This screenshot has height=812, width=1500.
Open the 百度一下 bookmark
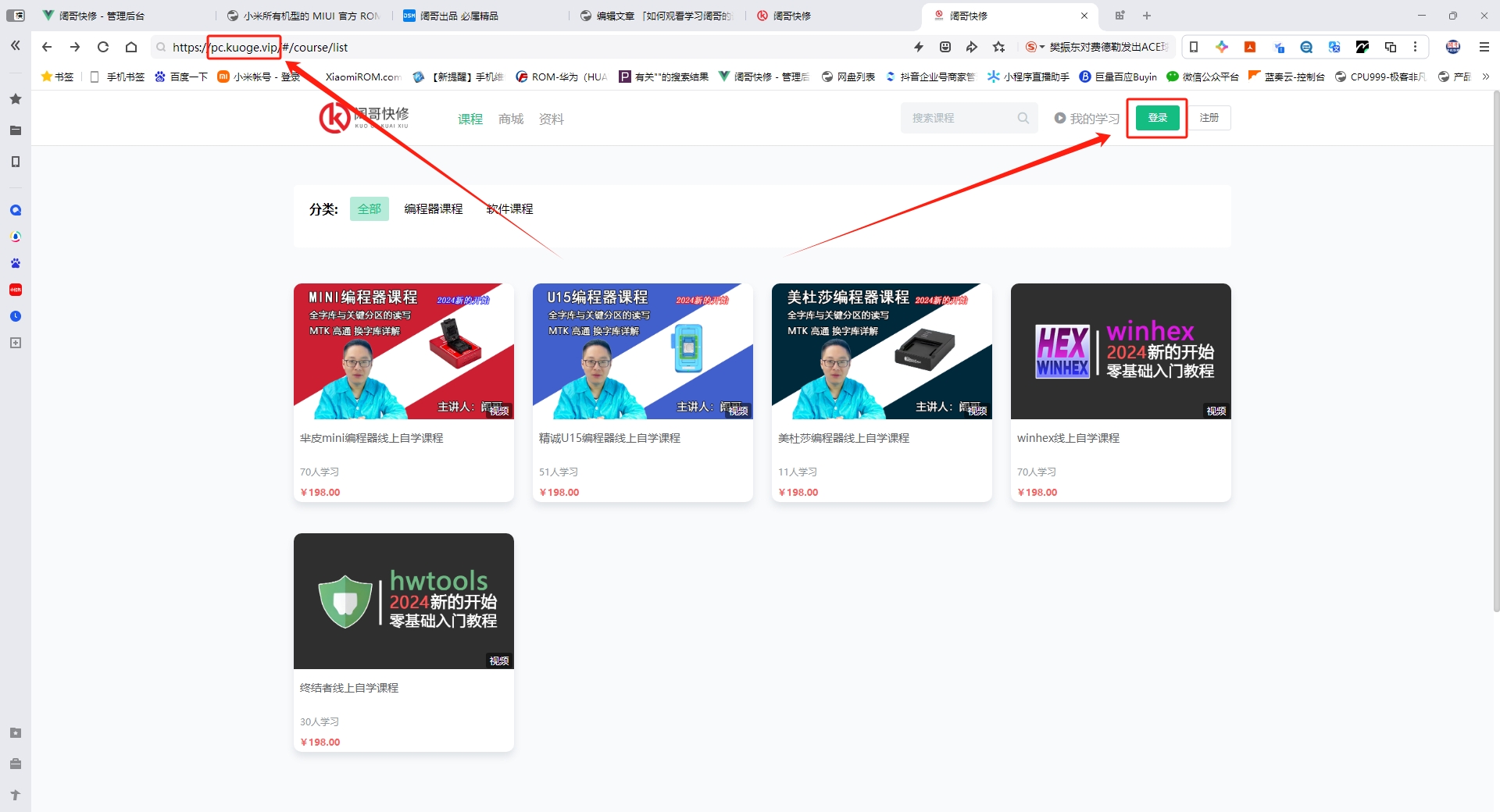coord(181,77)
